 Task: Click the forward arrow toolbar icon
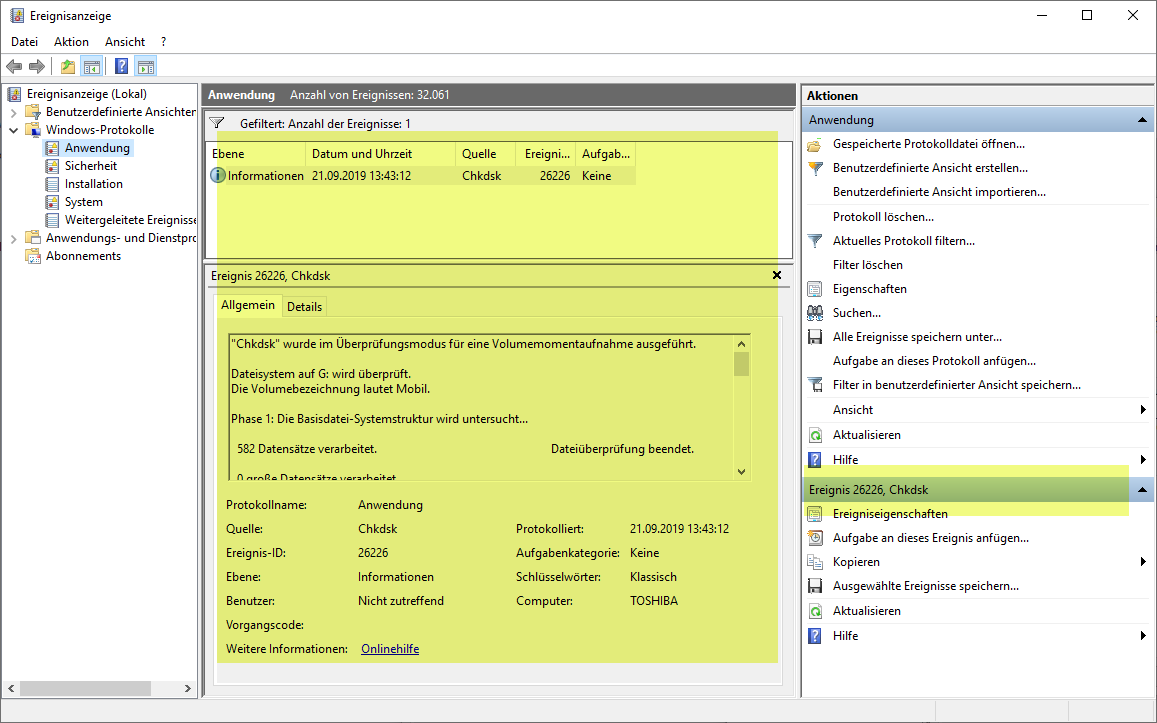coord(37,67)
